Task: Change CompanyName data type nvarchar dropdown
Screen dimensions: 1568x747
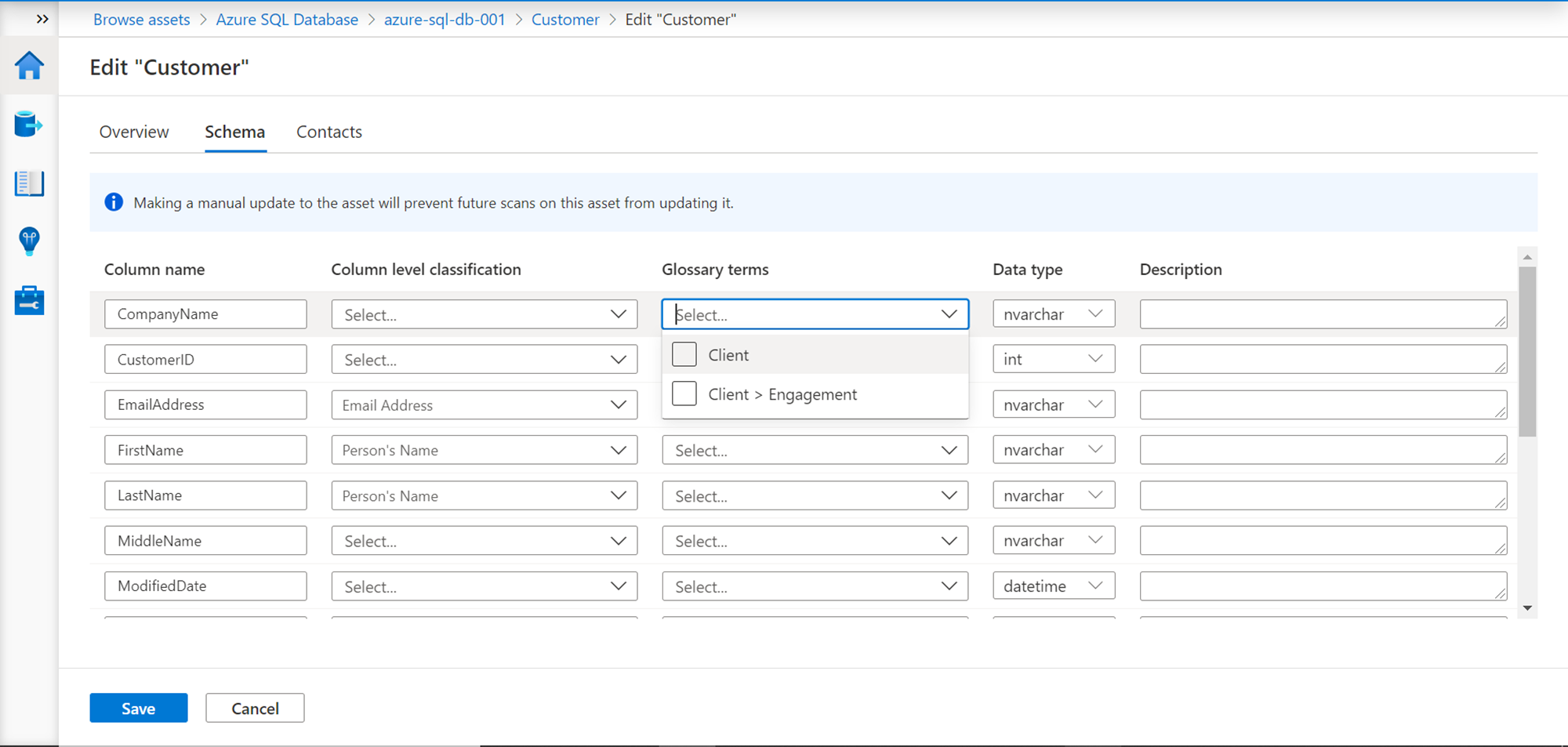Action: (x=1053, y=314)
